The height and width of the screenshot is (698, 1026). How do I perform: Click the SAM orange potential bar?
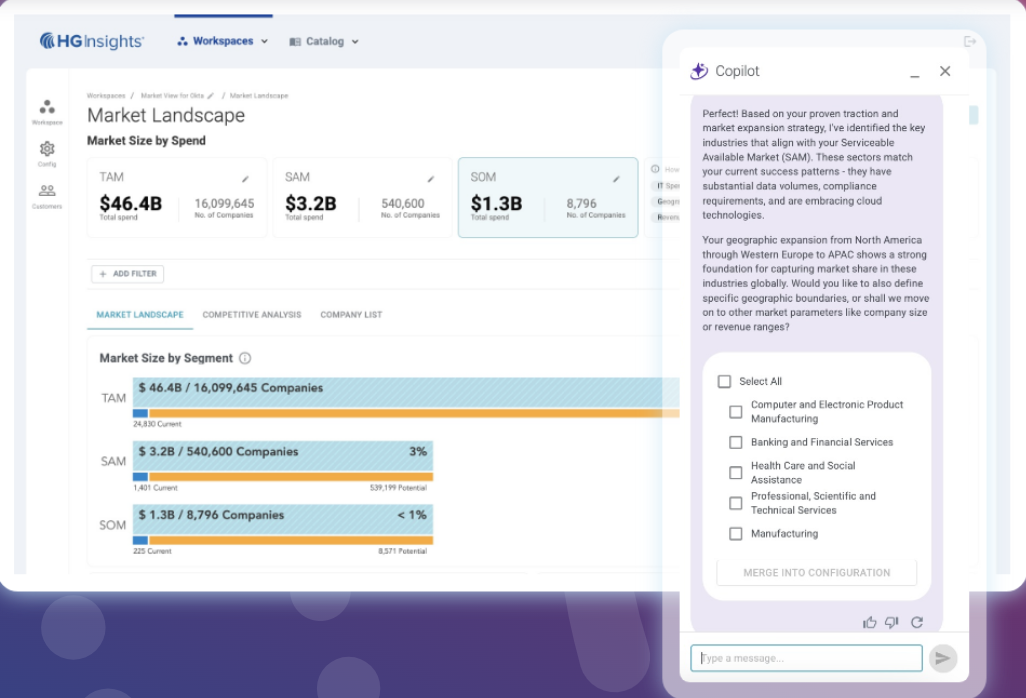(x=291, y=476)
